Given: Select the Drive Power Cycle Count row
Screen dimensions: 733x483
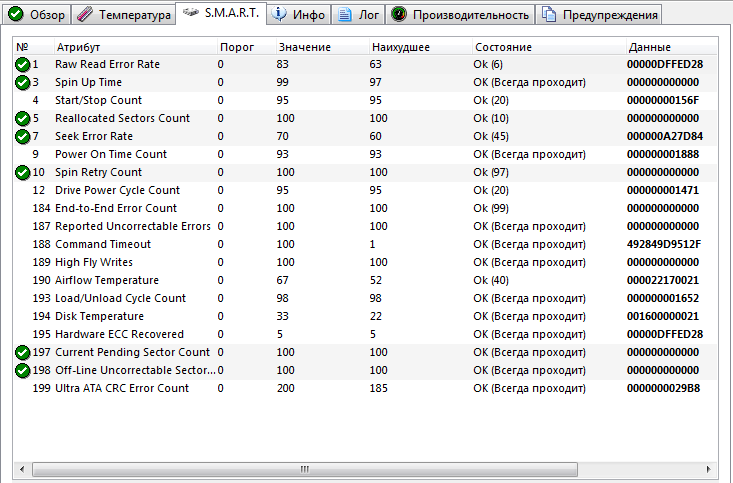Looking at the screenshot, I should tap(365, 190).
